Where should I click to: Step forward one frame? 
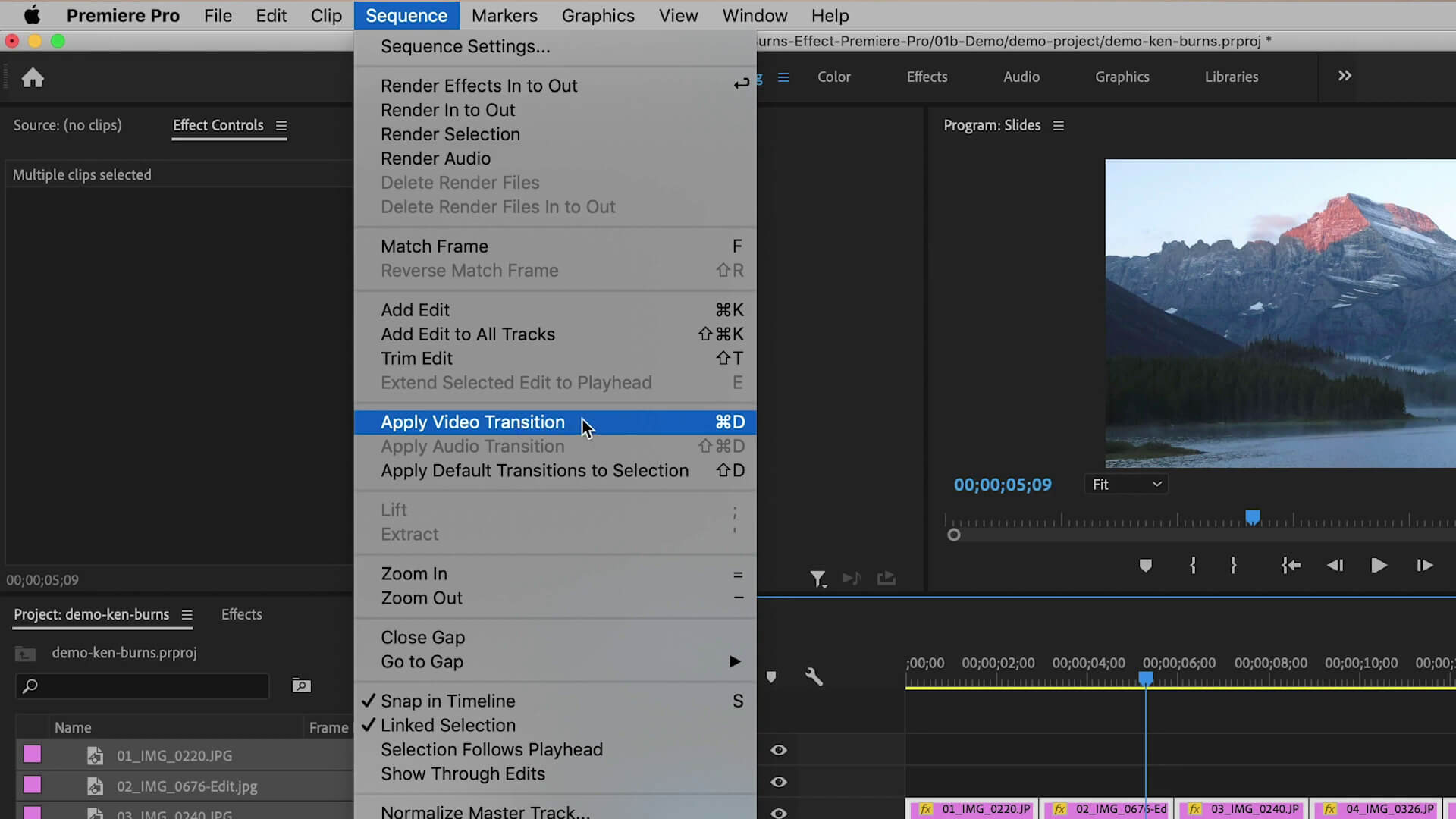(x=1424, y=566)
